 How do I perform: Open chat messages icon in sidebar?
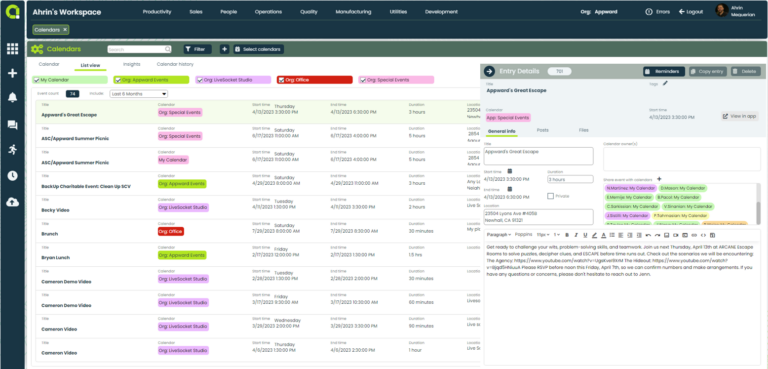12,125
